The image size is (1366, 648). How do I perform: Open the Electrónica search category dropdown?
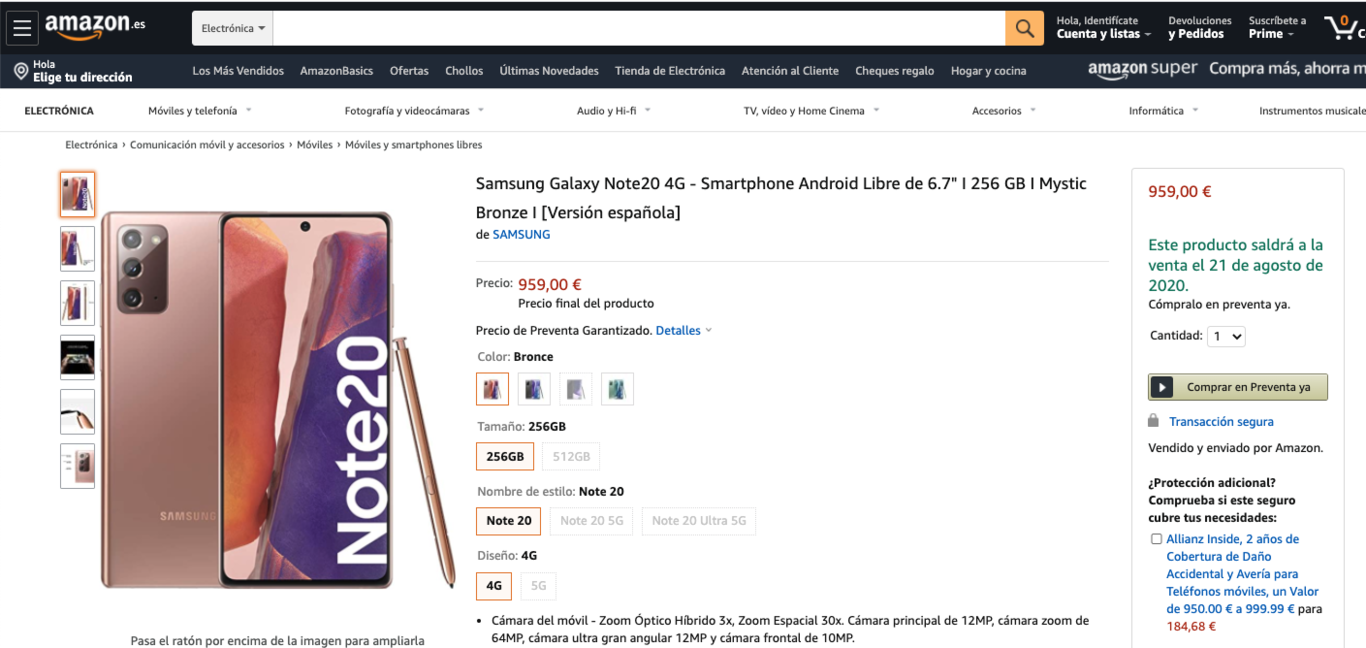pos(232,27)
